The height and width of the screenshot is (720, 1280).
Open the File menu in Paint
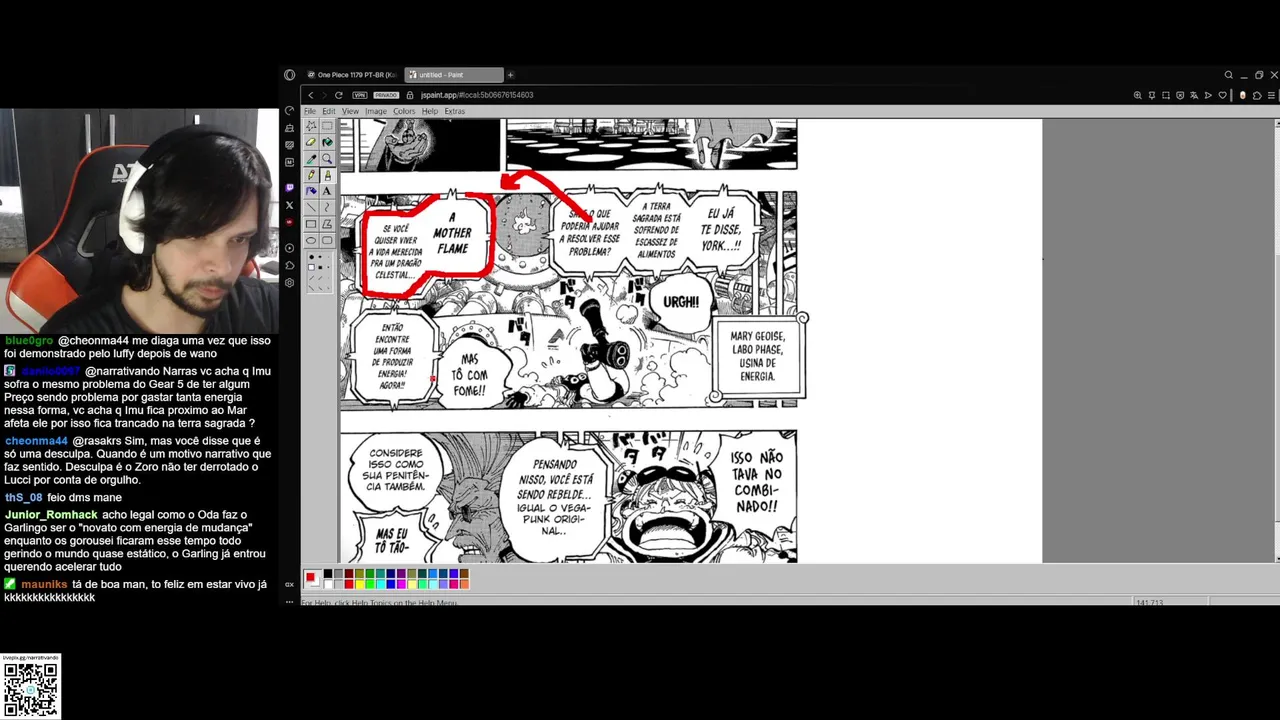point(310,111)
